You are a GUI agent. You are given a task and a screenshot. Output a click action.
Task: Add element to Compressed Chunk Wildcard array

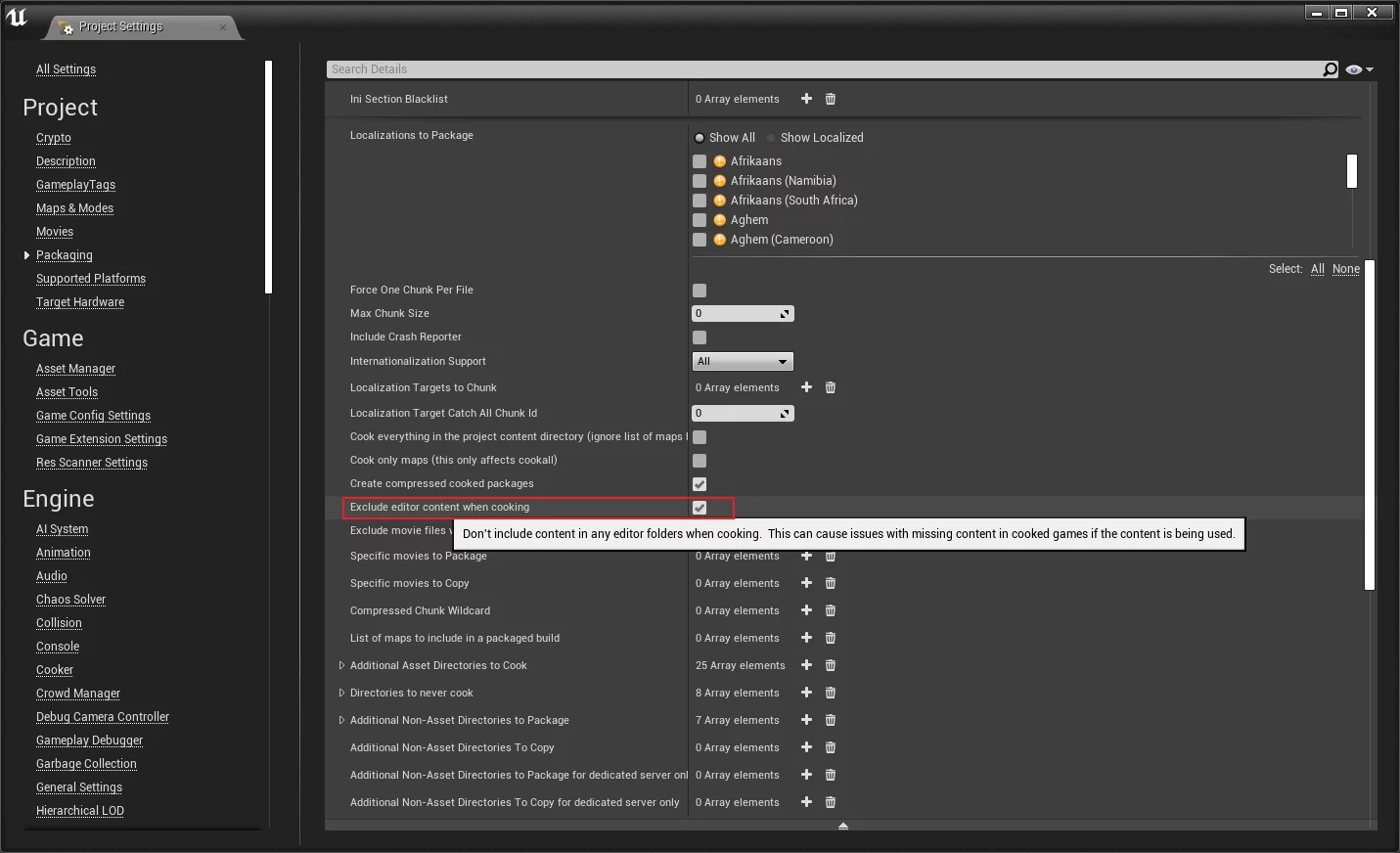[806, 610]
